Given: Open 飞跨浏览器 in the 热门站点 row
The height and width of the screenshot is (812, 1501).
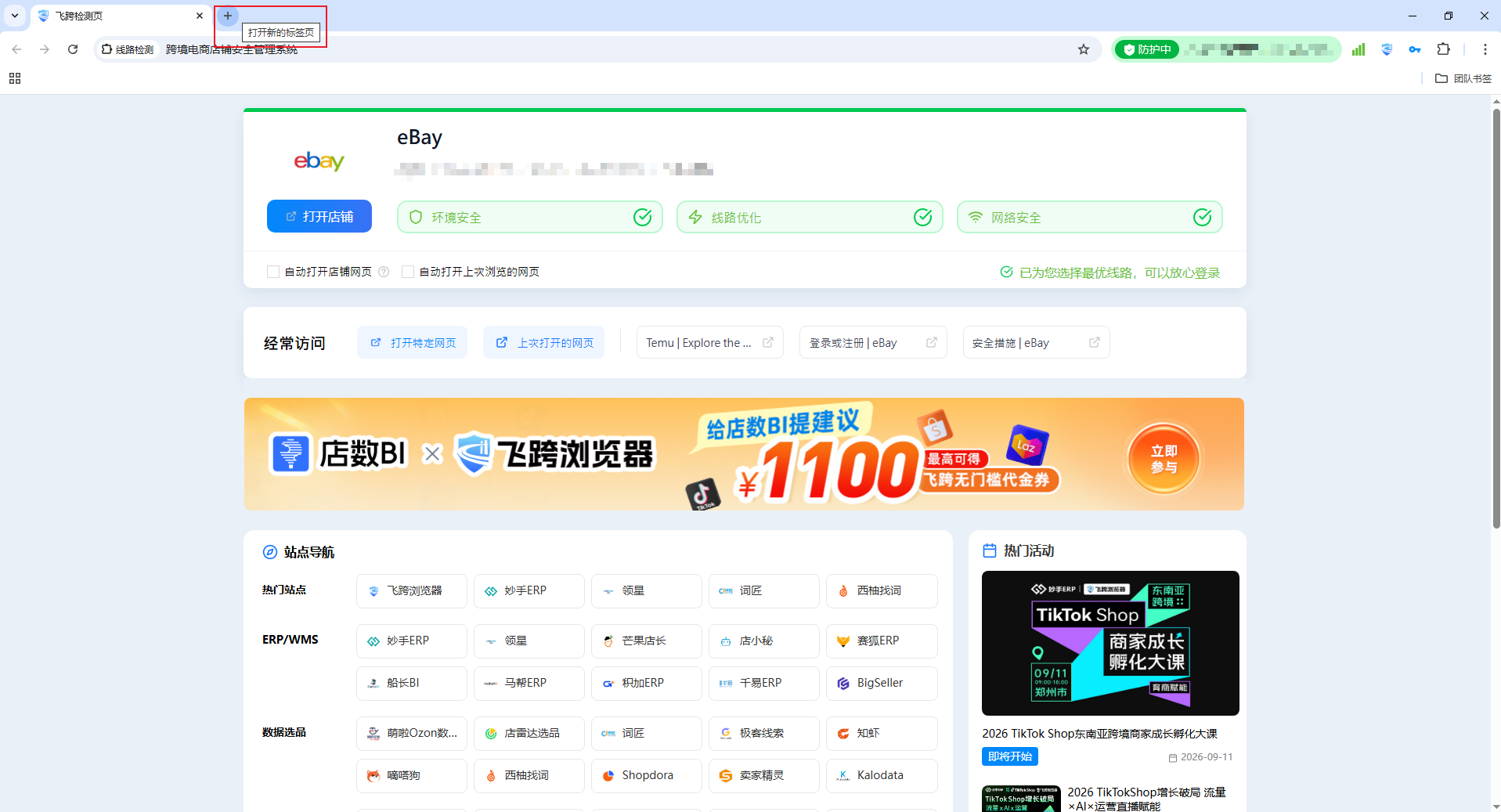Looking at the screenshot, I should click(x=412, y=591).
